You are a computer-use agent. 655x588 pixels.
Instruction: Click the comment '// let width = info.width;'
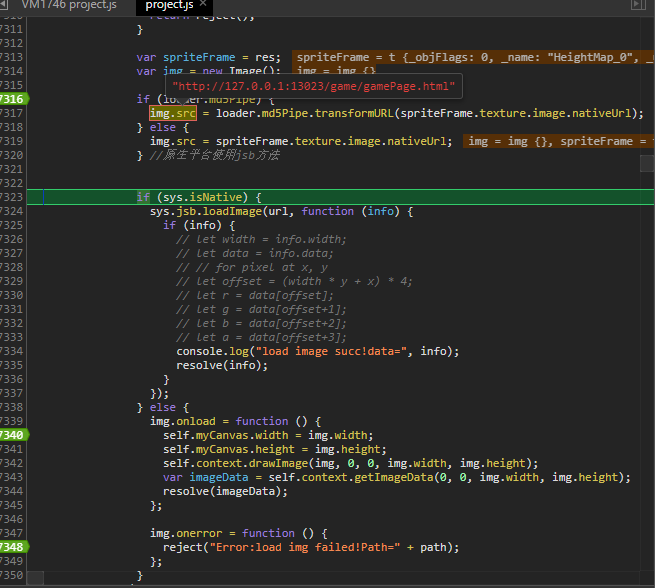pos(261,239)
